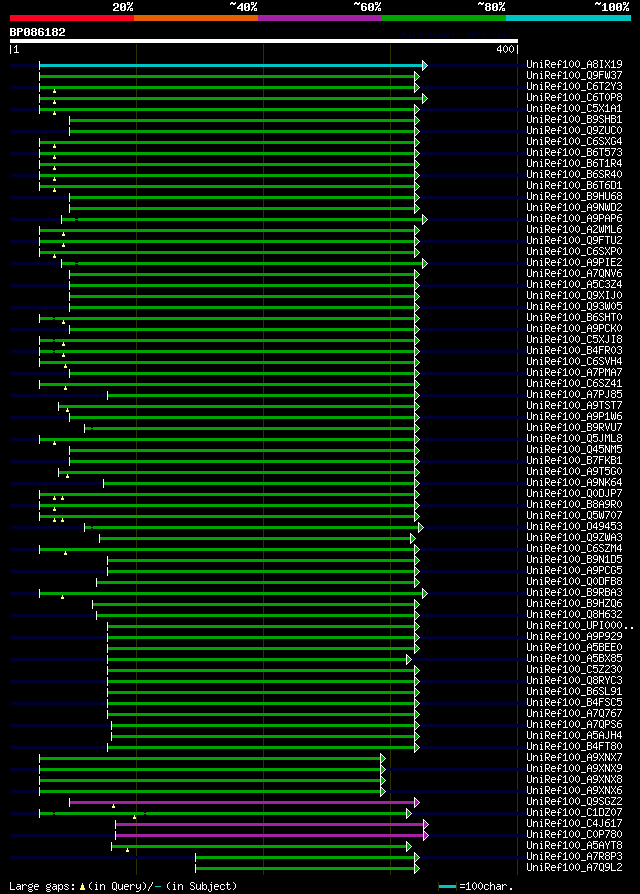
Task: Select the UniRef100_Q5JML8 label
Action: [x=574, y=438]
